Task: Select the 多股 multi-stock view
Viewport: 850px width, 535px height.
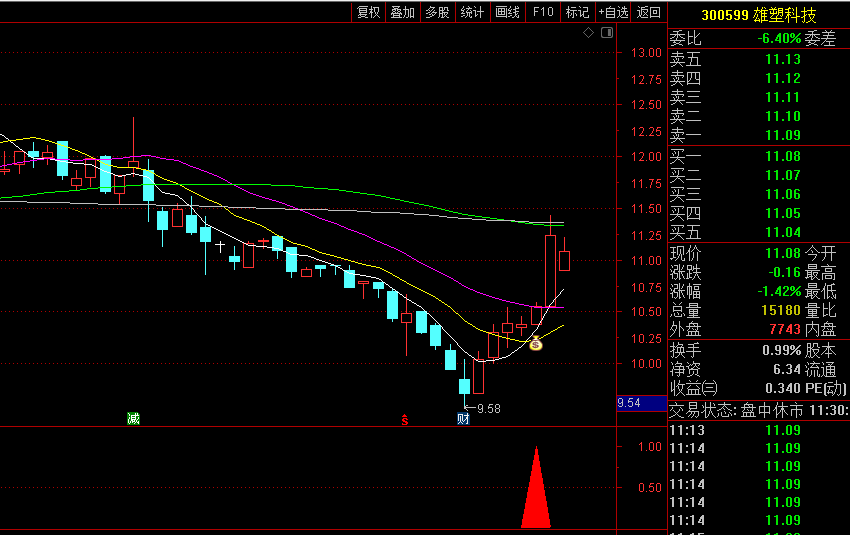Action: point(437,12)
